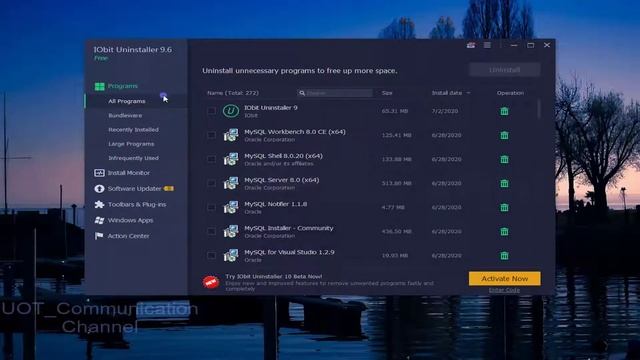Sort by Install date column arrow
Image resolution: width=640 pixels, height=360 pixels.
[x=468, y=93]
